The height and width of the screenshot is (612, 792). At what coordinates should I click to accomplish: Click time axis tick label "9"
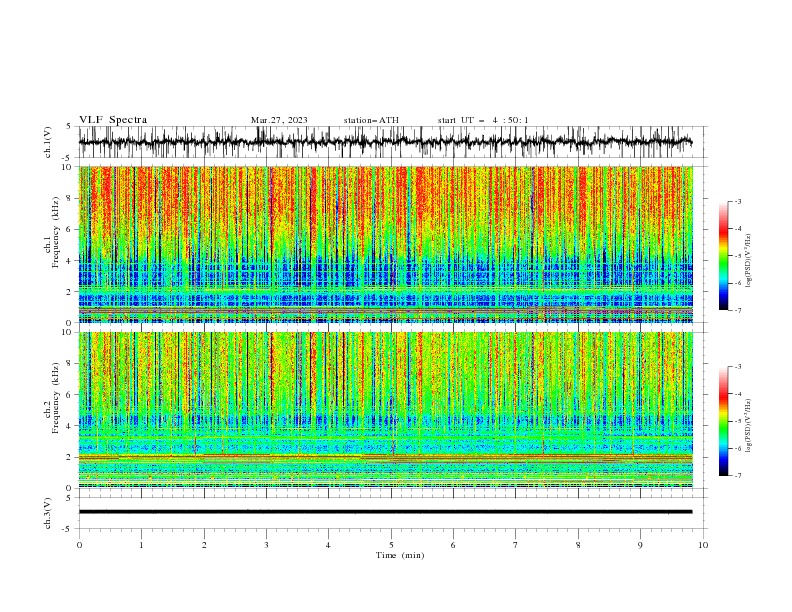[x=640, y=545]
